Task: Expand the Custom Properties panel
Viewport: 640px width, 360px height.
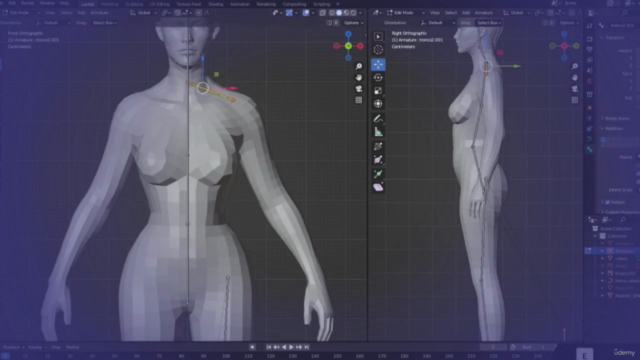Action: click(x=620, y=212)
